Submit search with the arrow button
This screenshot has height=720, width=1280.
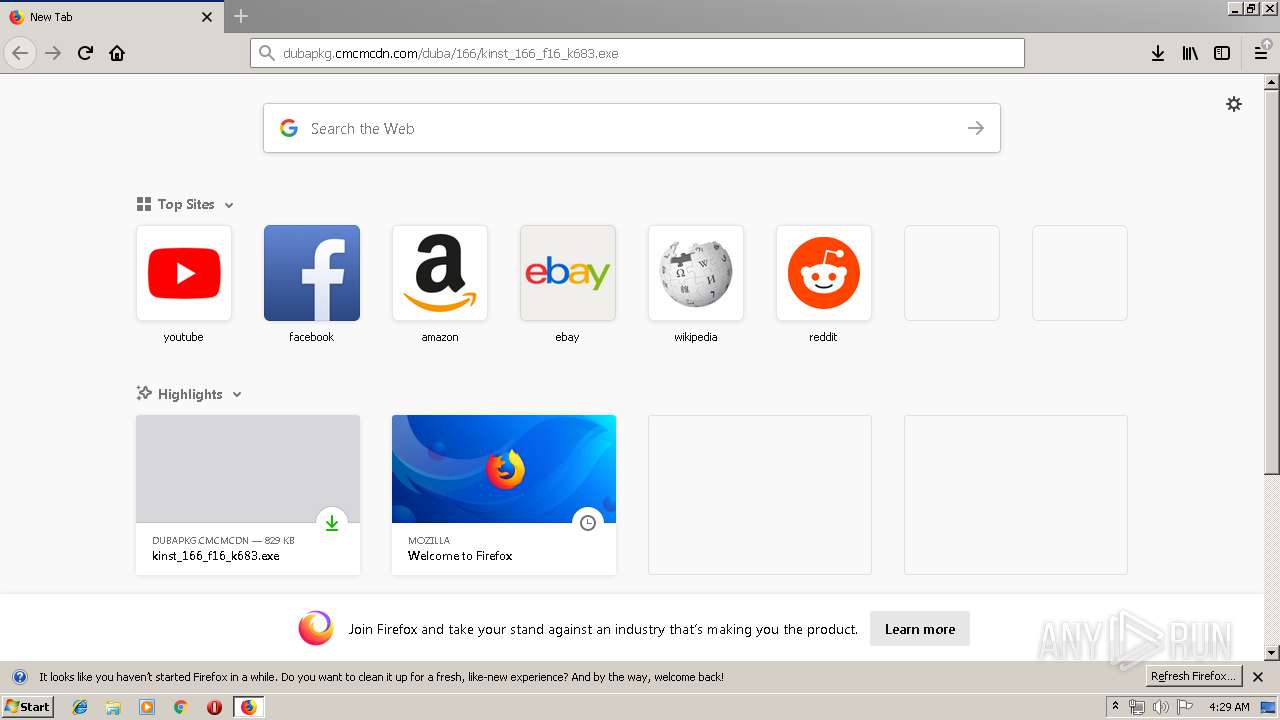click(x=976, y=128)
